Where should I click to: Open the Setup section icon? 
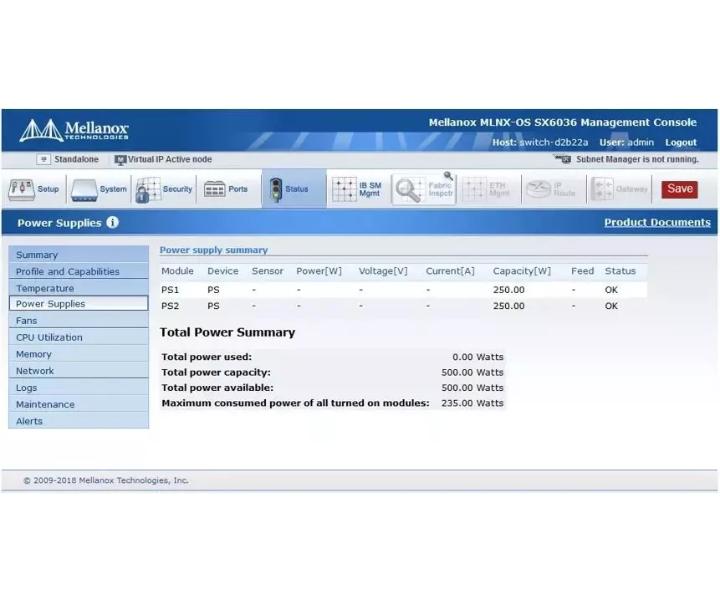(21, 189)
